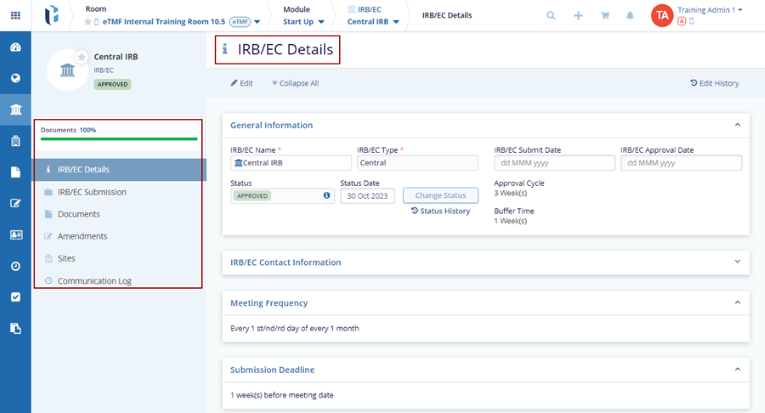Click the status info icon beside Approved
Image resolution: width=765 pixels, height=413 pixels.
point(326,196)
